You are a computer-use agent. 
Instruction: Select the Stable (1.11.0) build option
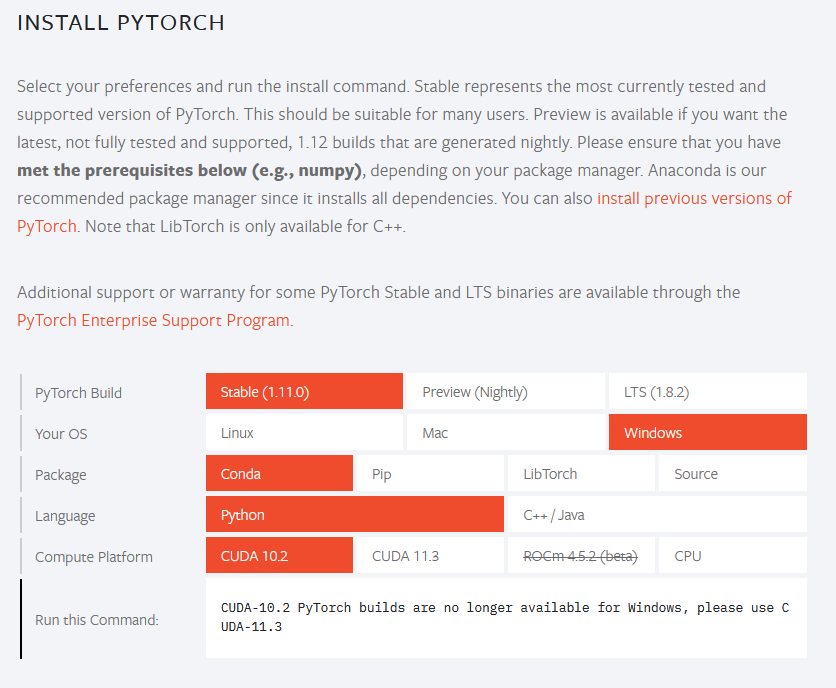pos(304,392)
